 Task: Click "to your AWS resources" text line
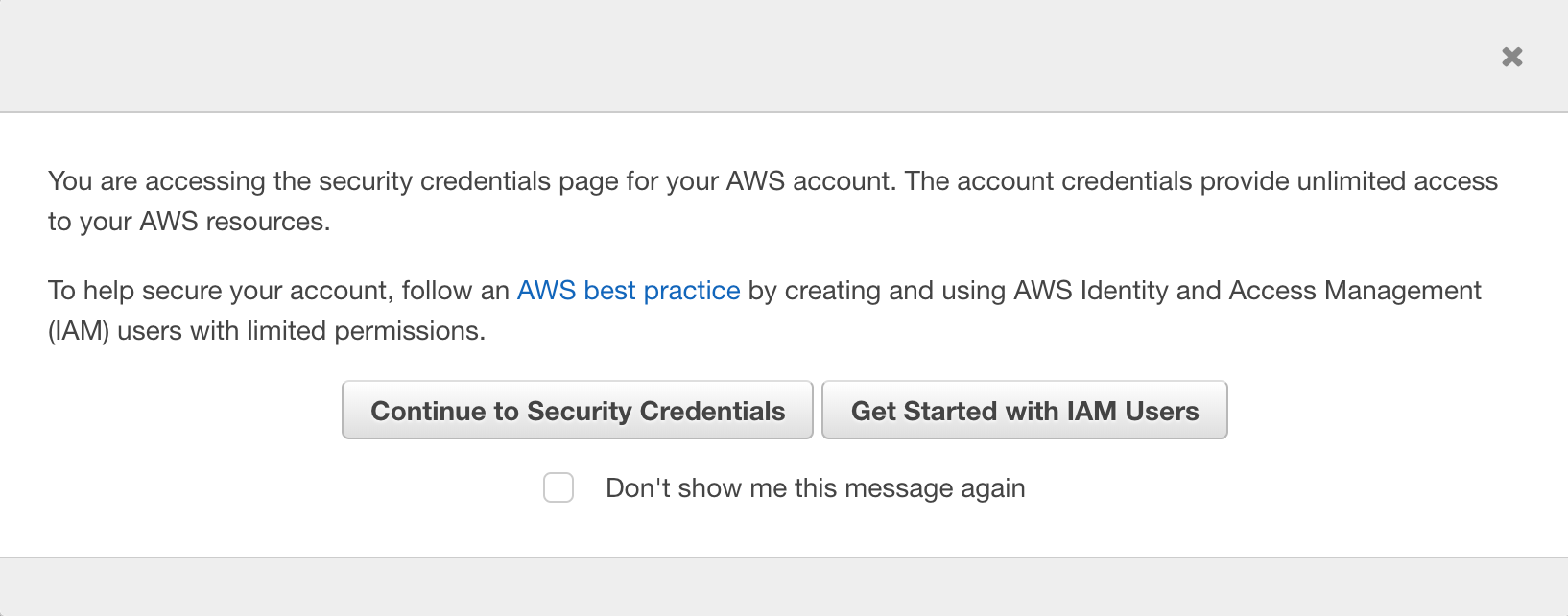189,222
